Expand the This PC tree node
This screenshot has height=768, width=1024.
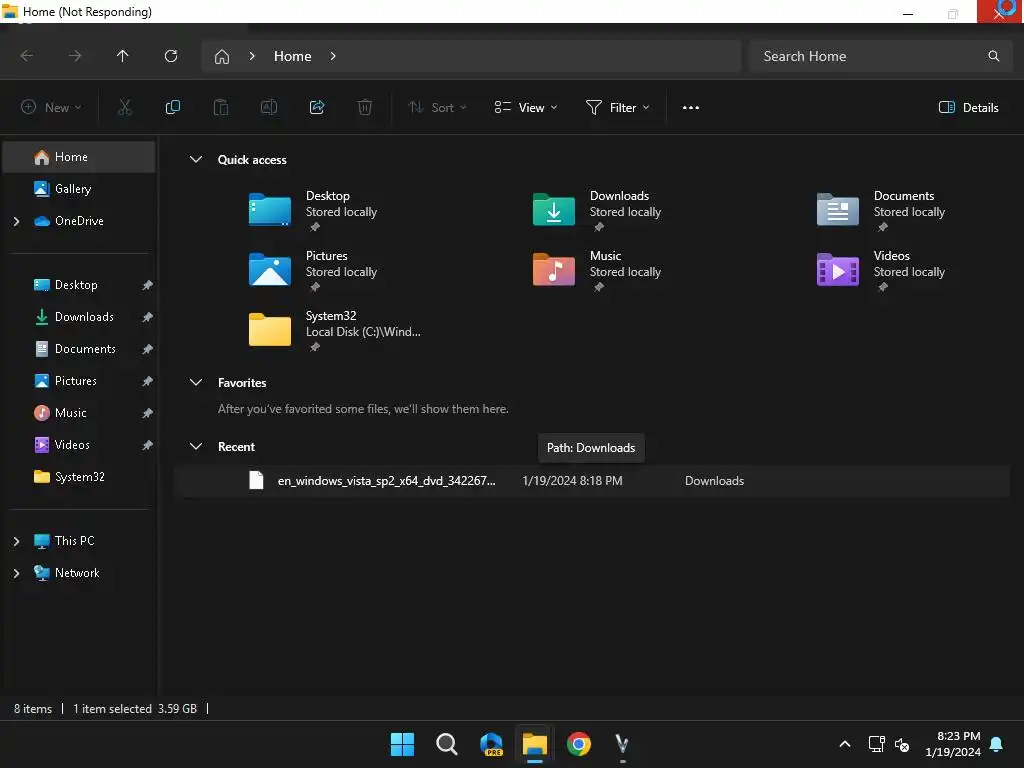tap(16, 541)
